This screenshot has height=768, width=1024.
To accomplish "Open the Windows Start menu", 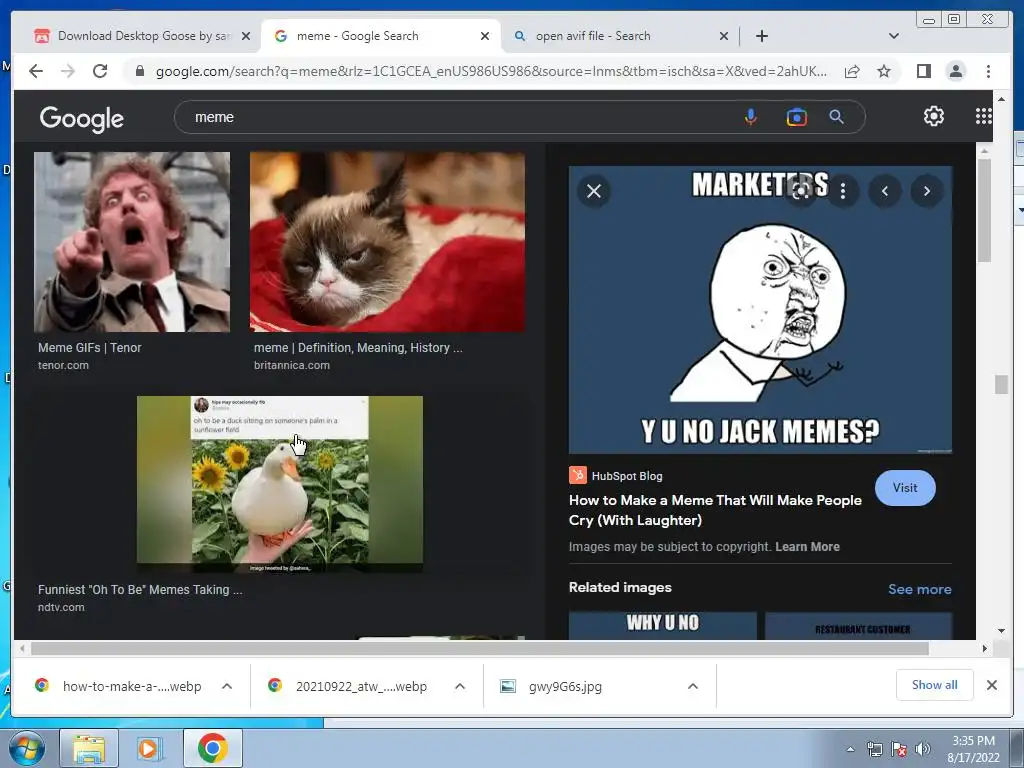I will [27, 748].
